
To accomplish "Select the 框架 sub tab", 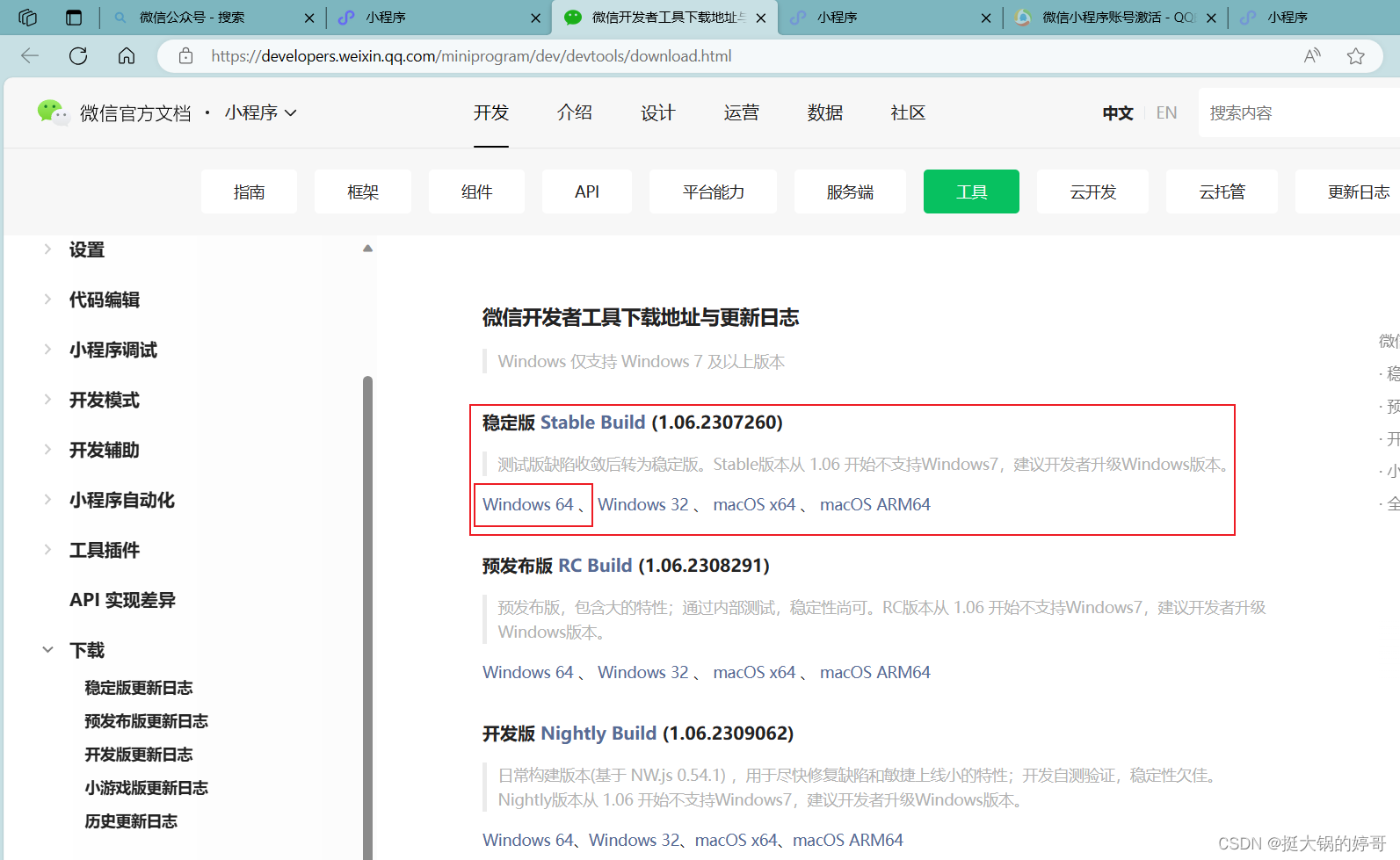I will (363, 192).
